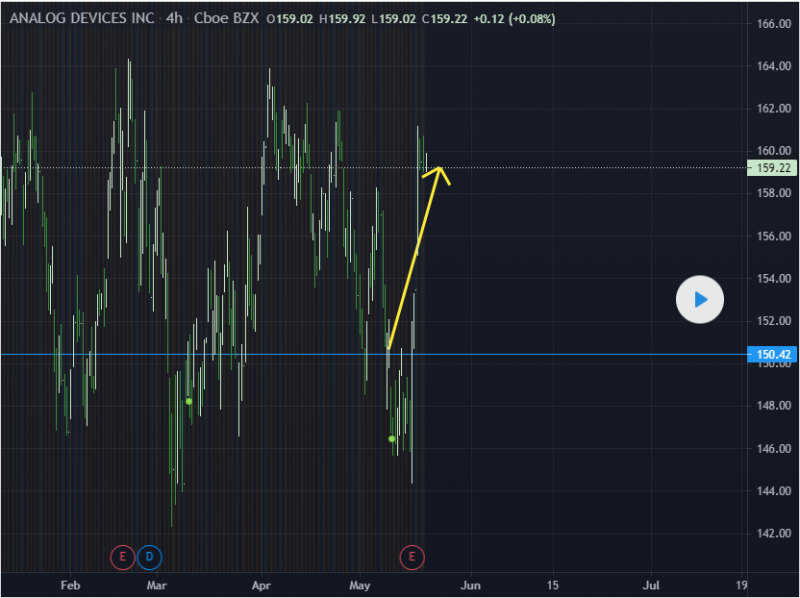800x598 pixels.
Task: Click the Jun label on time axis
Action: click(x=471, y=583)
